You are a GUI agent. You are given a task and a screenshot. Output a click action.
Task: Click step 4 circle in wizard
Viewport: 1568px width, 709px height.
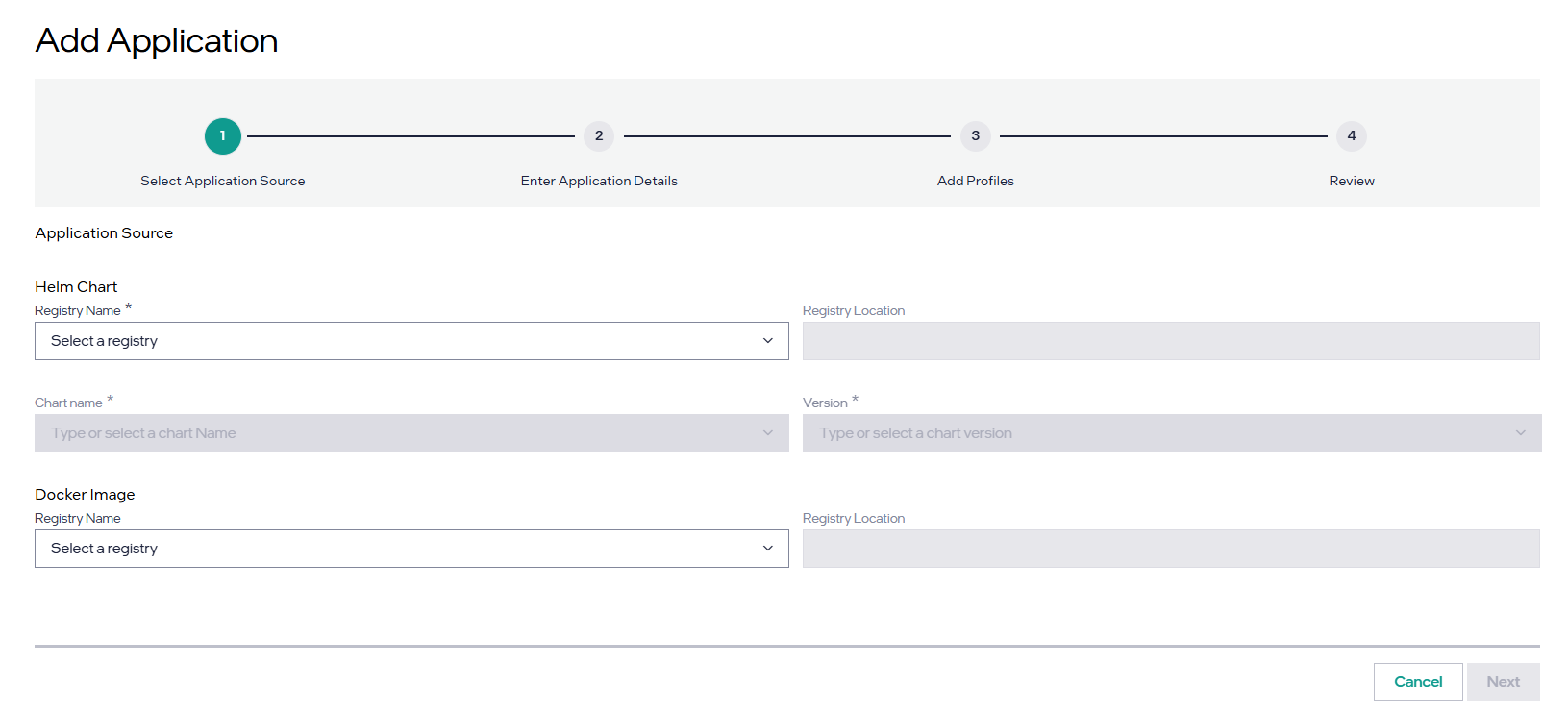[1351, 136]
